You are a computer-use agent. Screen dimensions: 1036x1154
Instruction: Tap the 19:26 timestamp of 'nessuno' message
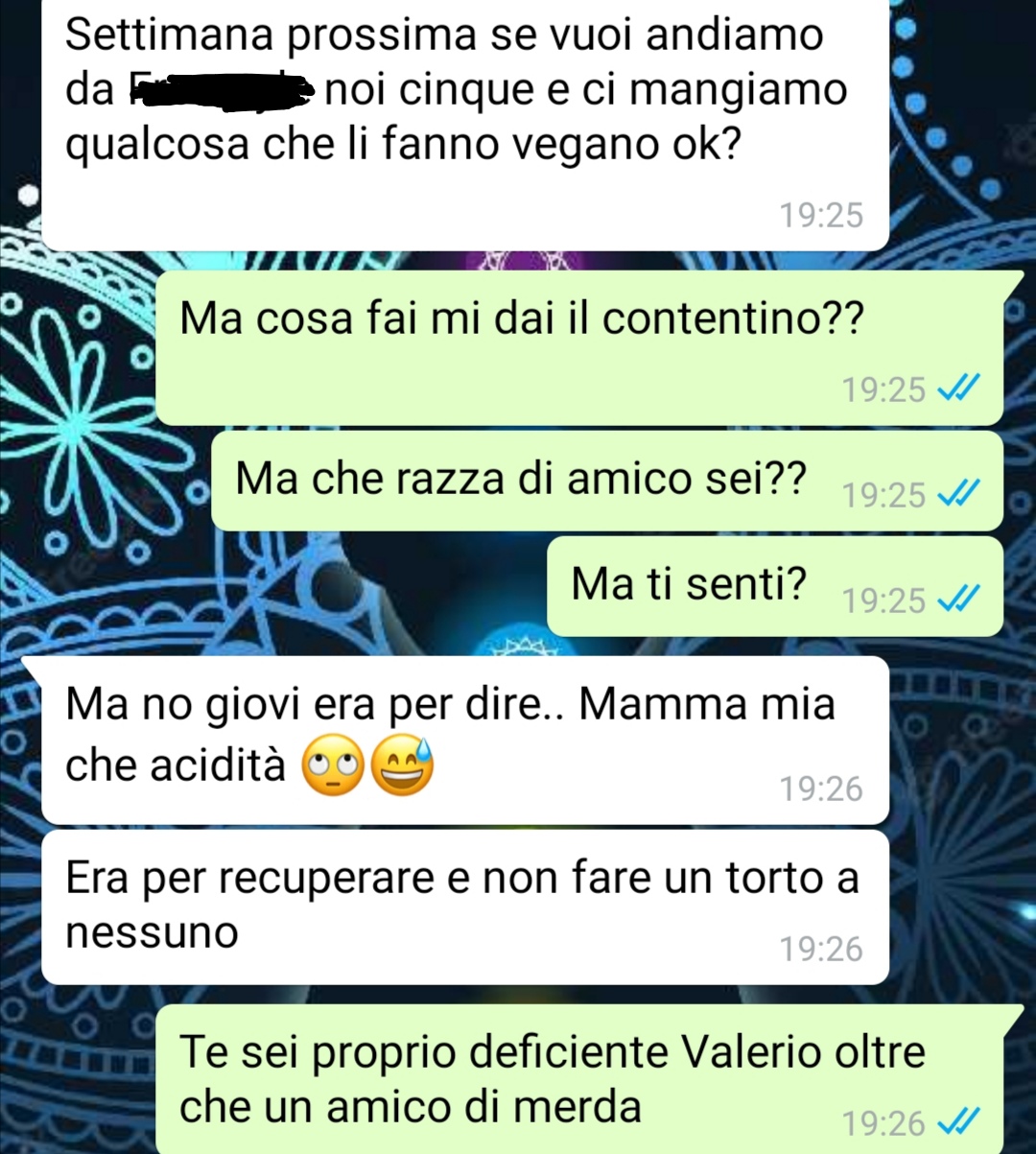pos(821,949)
